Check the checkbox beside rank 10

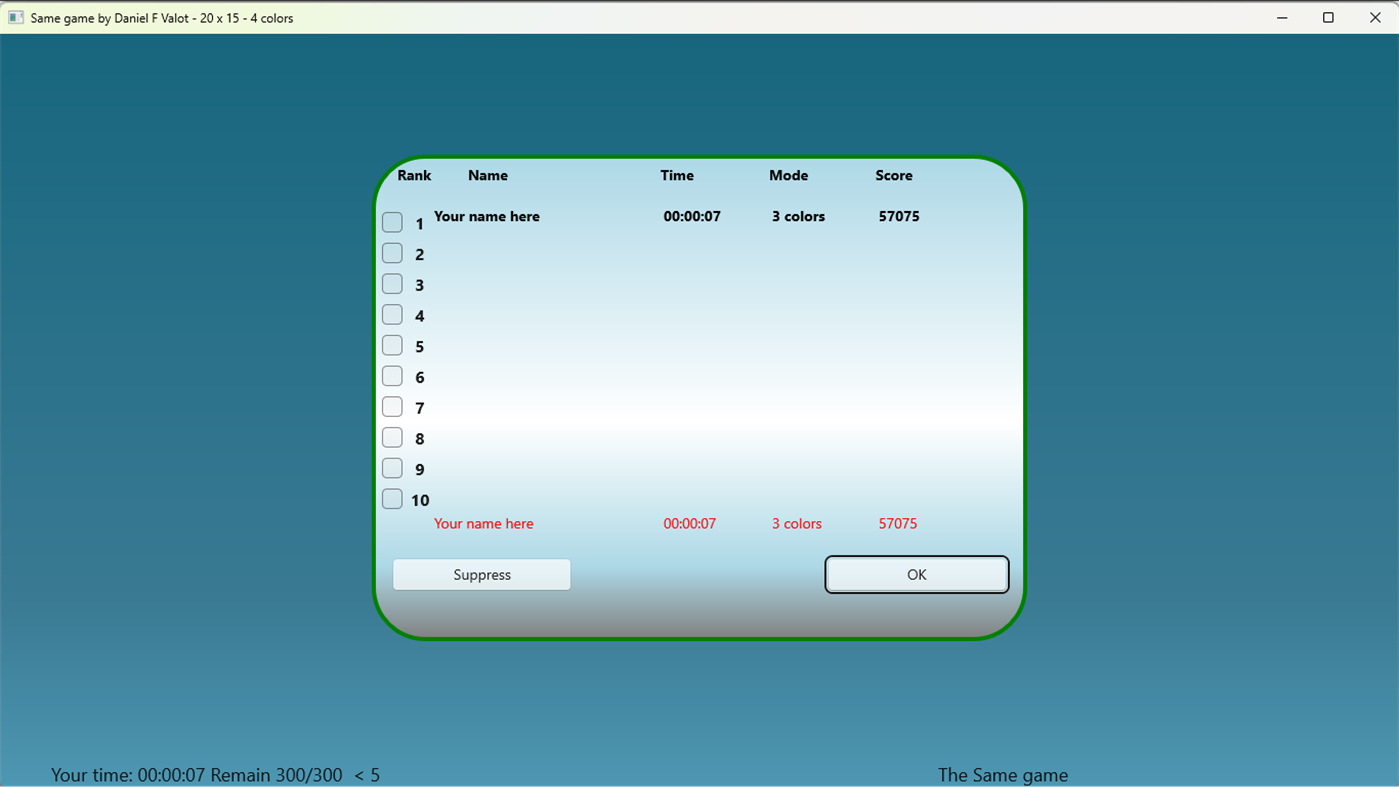point(392,498)
